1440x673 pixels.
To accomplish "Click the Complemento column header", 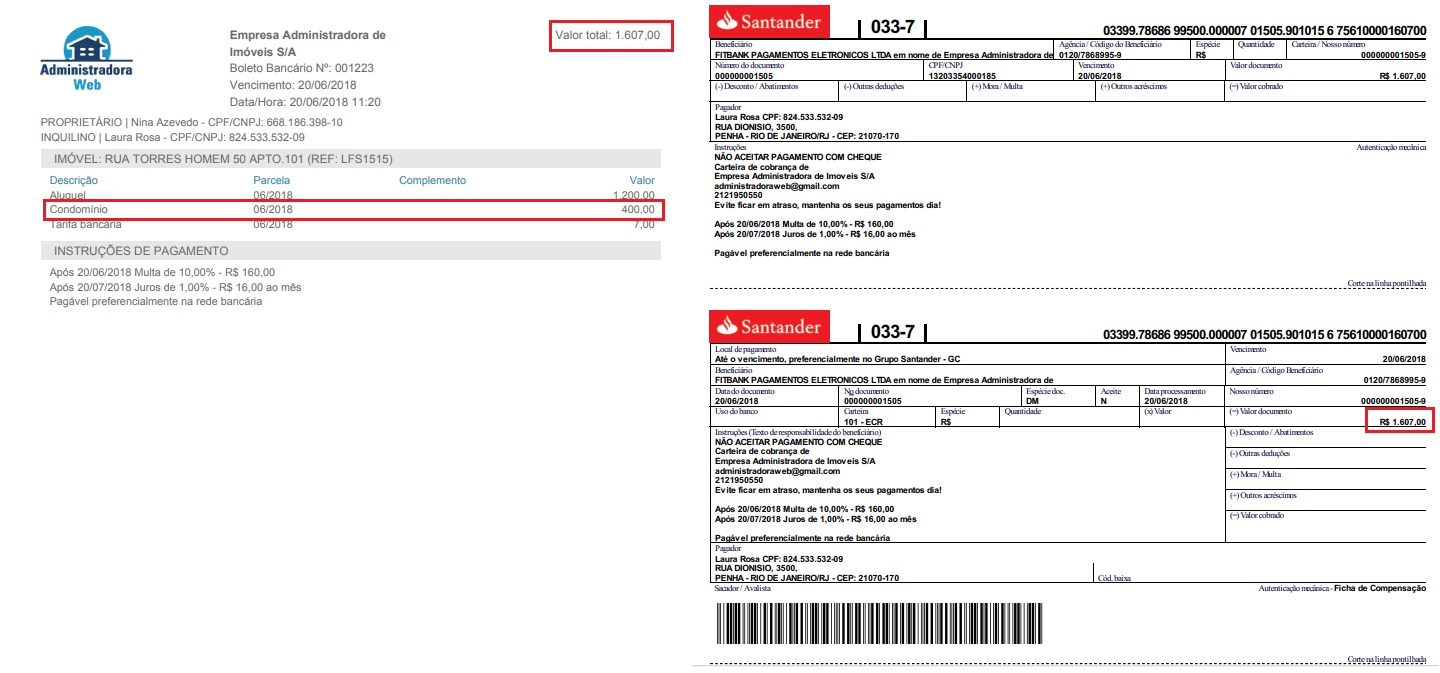I will [432, 180].
